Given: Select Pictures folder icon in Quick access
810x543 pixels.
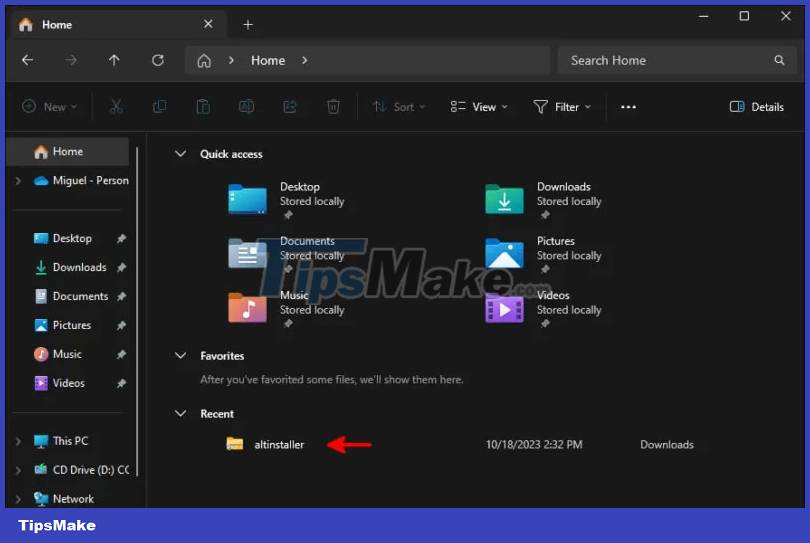Looking at the screenshot, I should (x=504, y=253).
